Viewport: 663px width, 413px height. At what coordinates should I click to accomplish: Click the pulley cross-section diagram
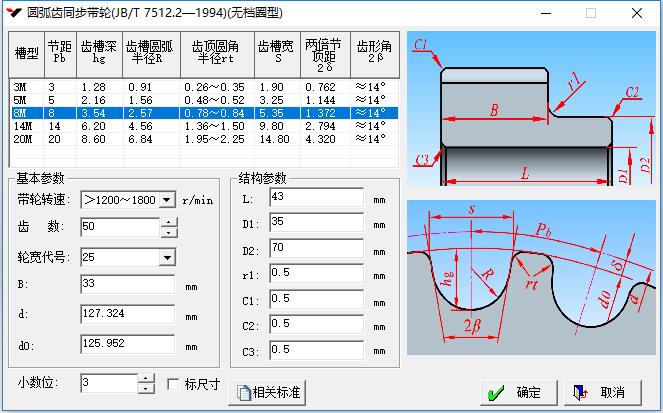530,110
